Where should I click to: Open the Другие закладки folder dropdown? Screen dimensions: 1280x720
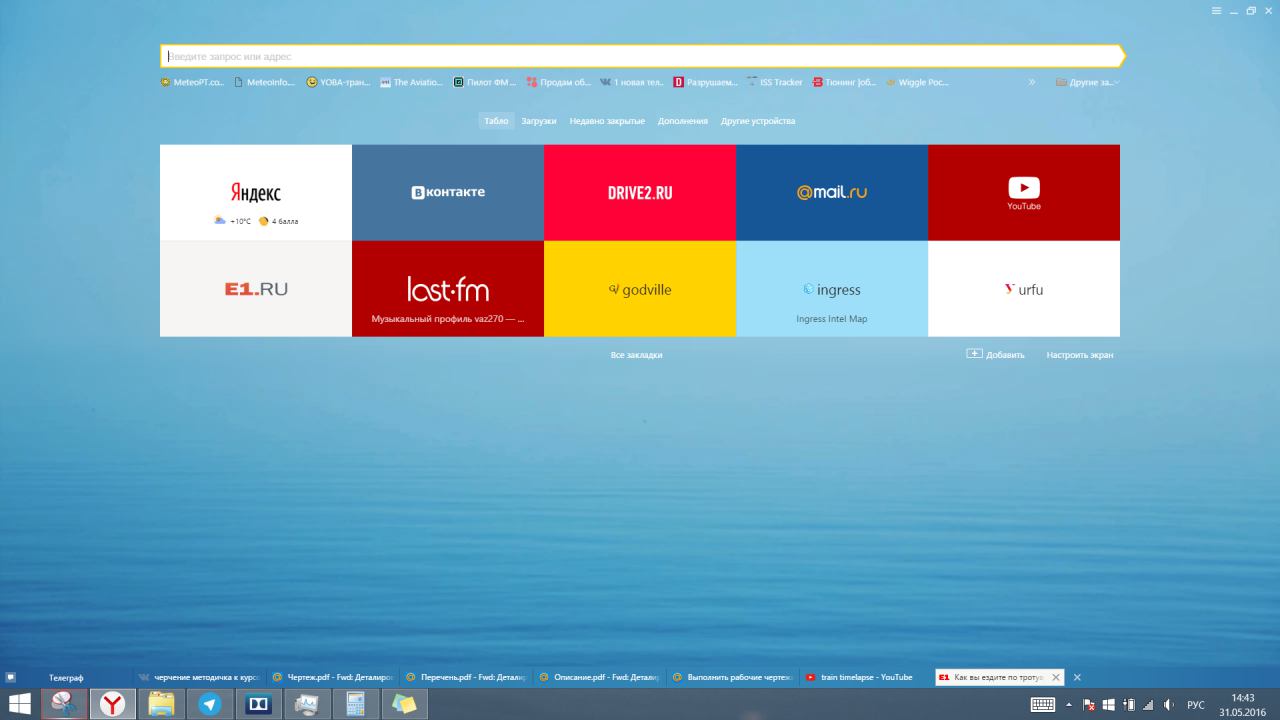[x=1088, y=82]
